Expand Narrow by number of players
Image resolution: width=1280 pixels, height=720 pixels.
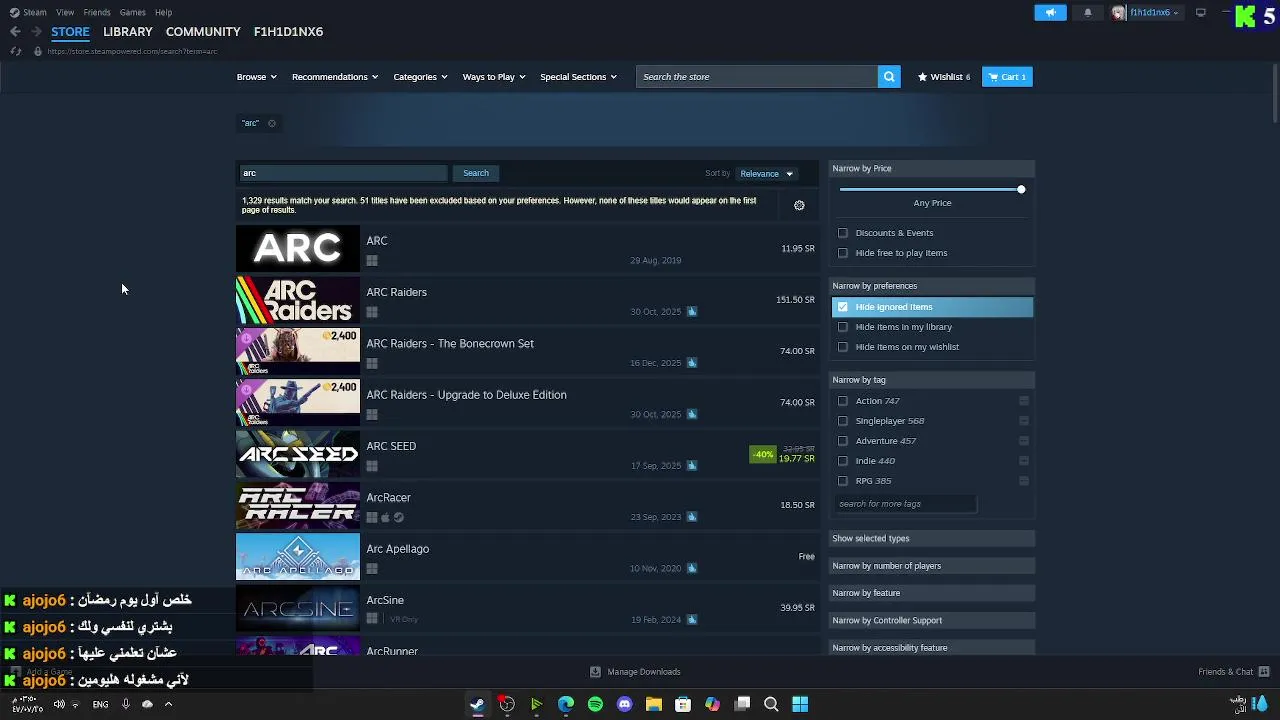[x=931, y=566]
